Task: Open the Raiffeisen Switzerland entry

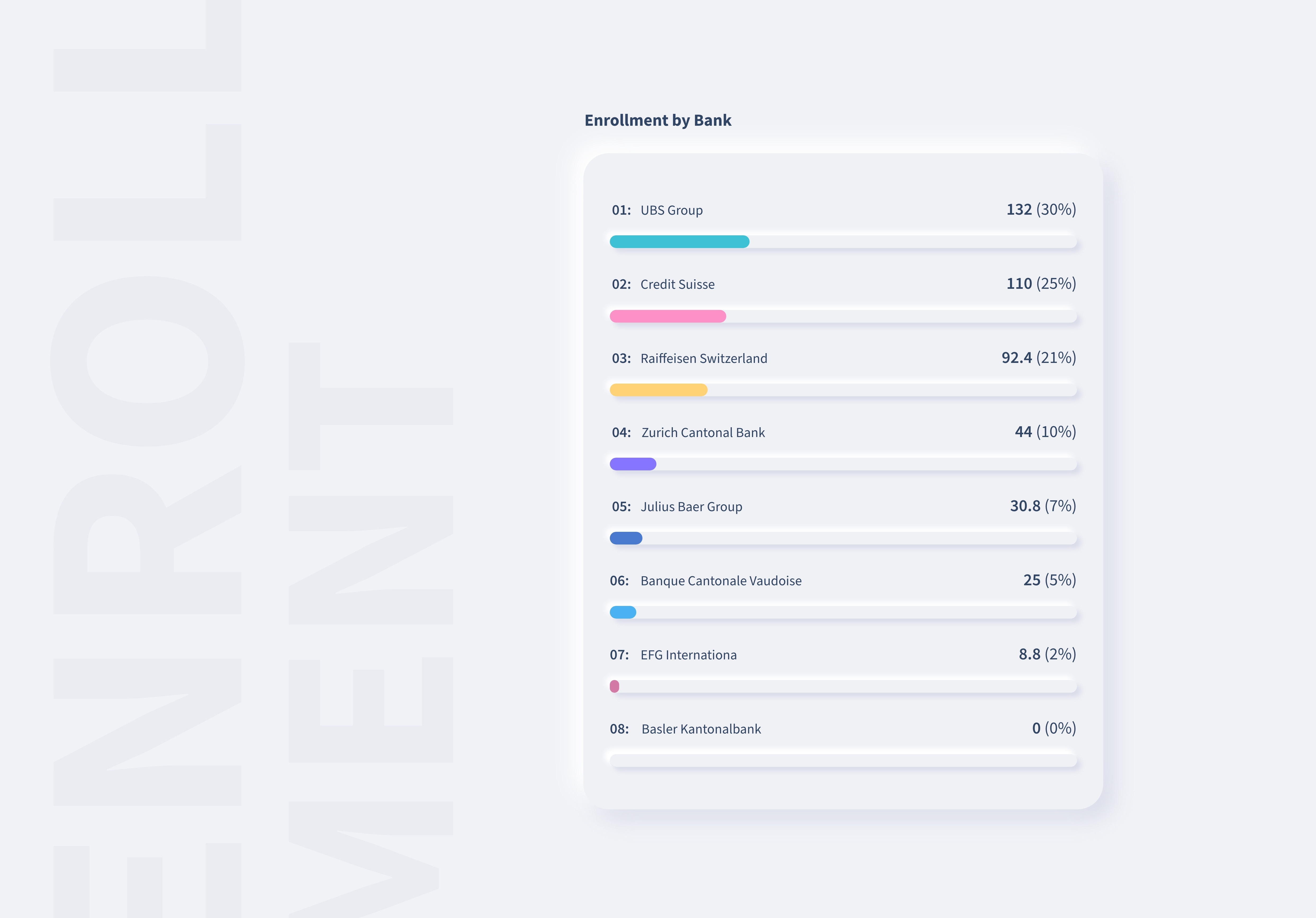Action: (703, 358)
